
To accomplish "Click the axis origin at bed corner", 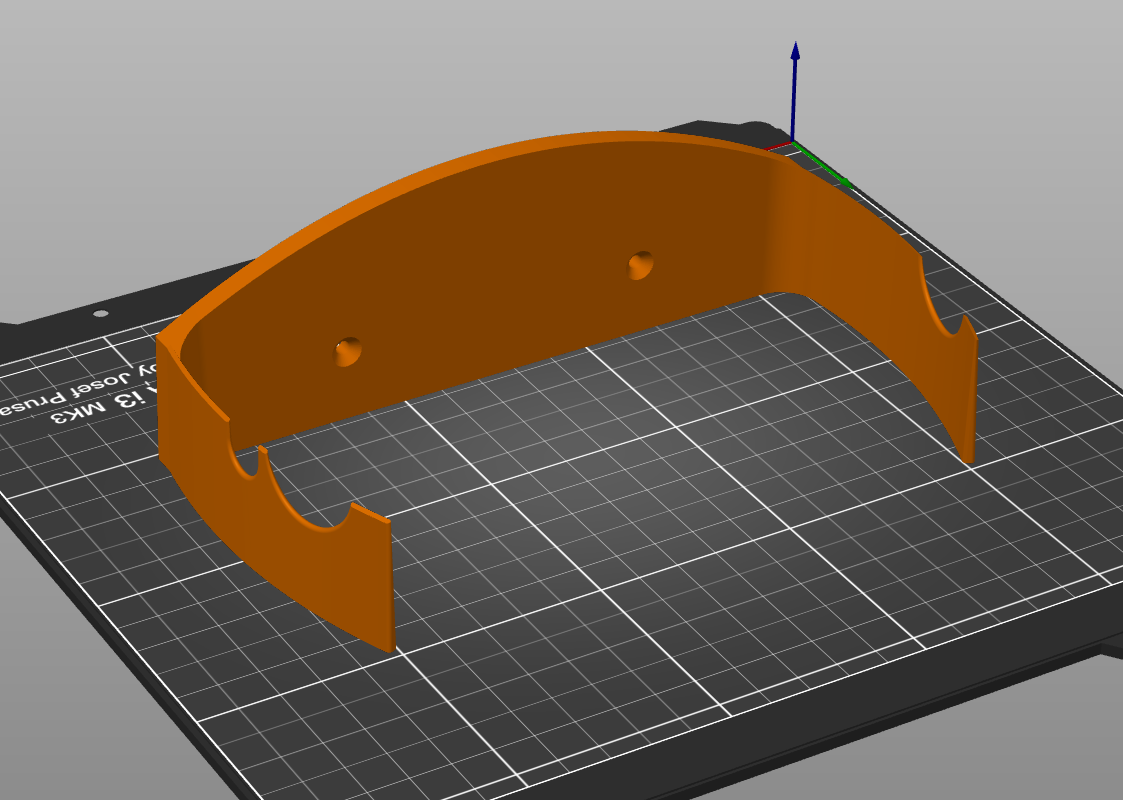I will 793,142.
